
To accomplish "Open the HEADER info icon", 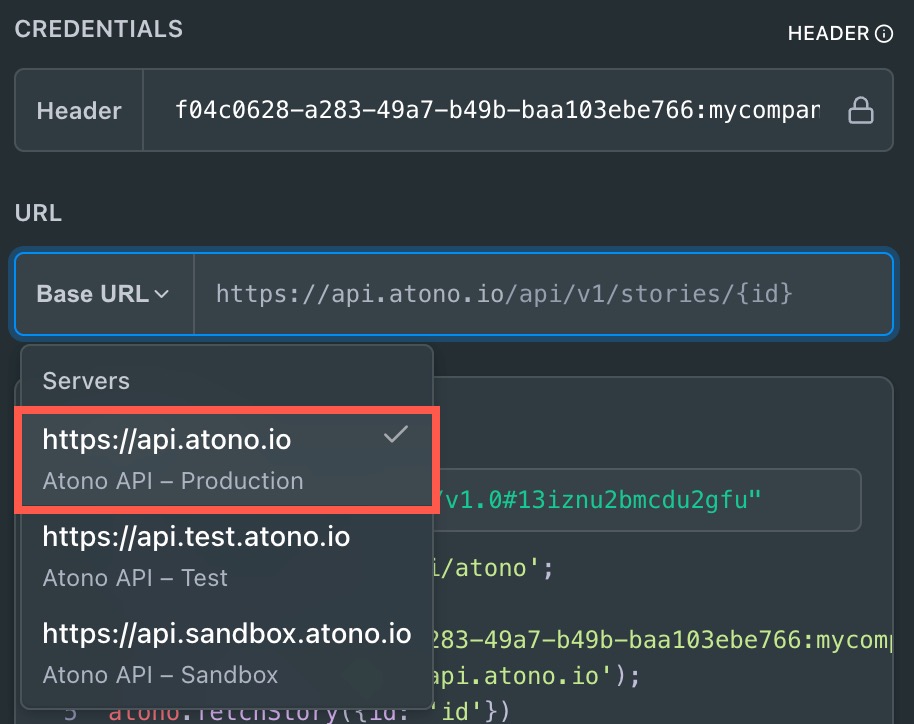I will coord(884,34).
